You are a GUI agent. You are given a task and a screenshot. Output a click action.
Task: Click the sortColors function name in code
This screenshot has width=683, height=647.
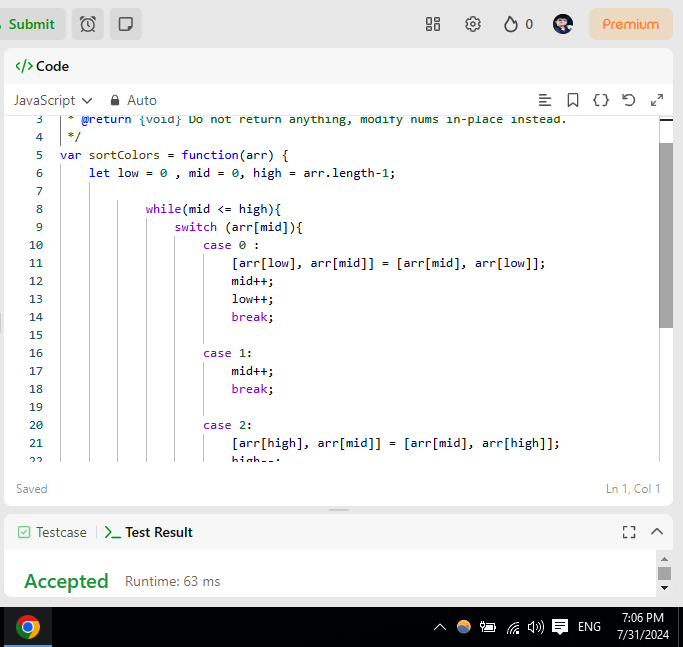point(124,155)
